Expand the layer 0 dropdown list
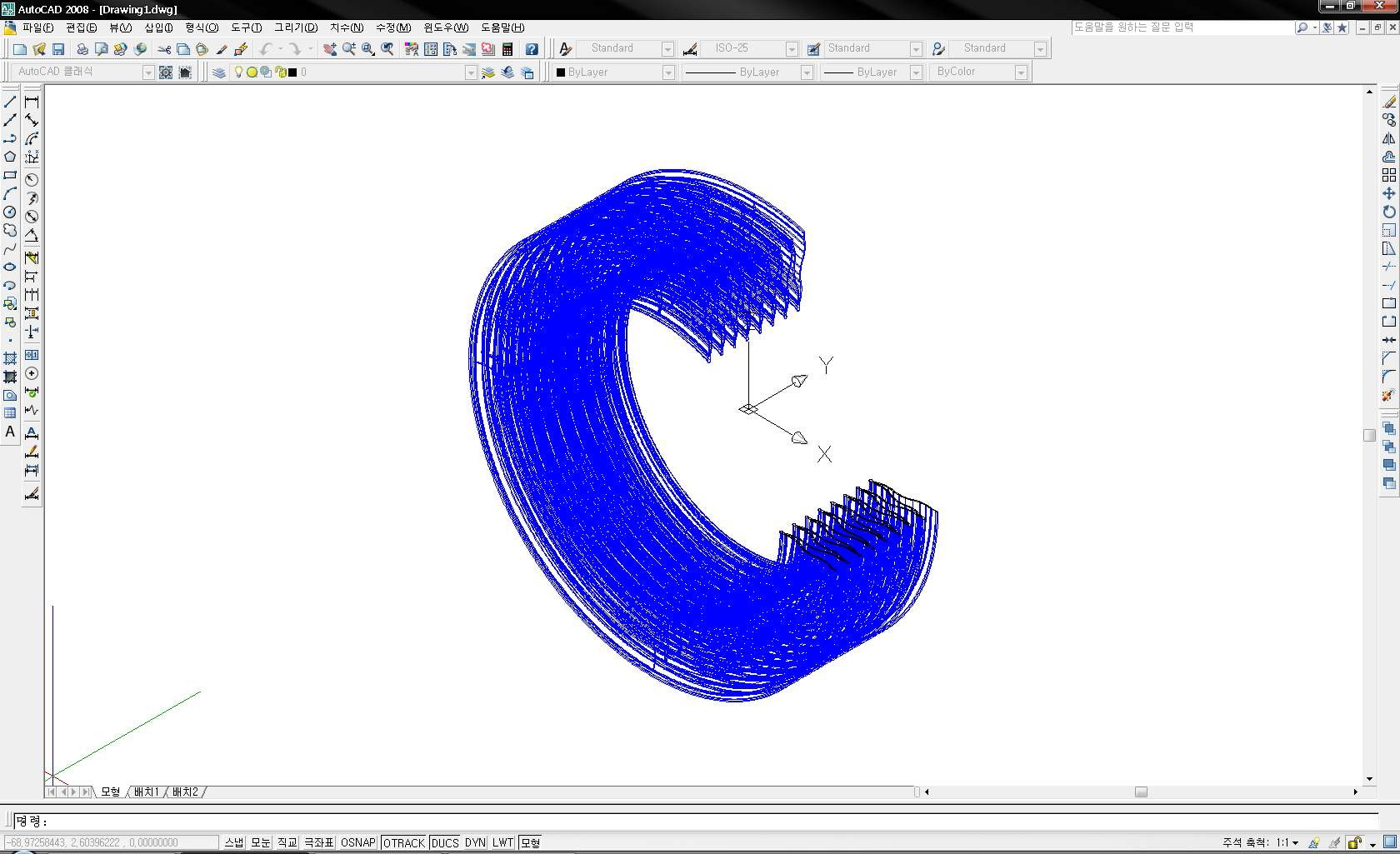 [x=471, y=72]
